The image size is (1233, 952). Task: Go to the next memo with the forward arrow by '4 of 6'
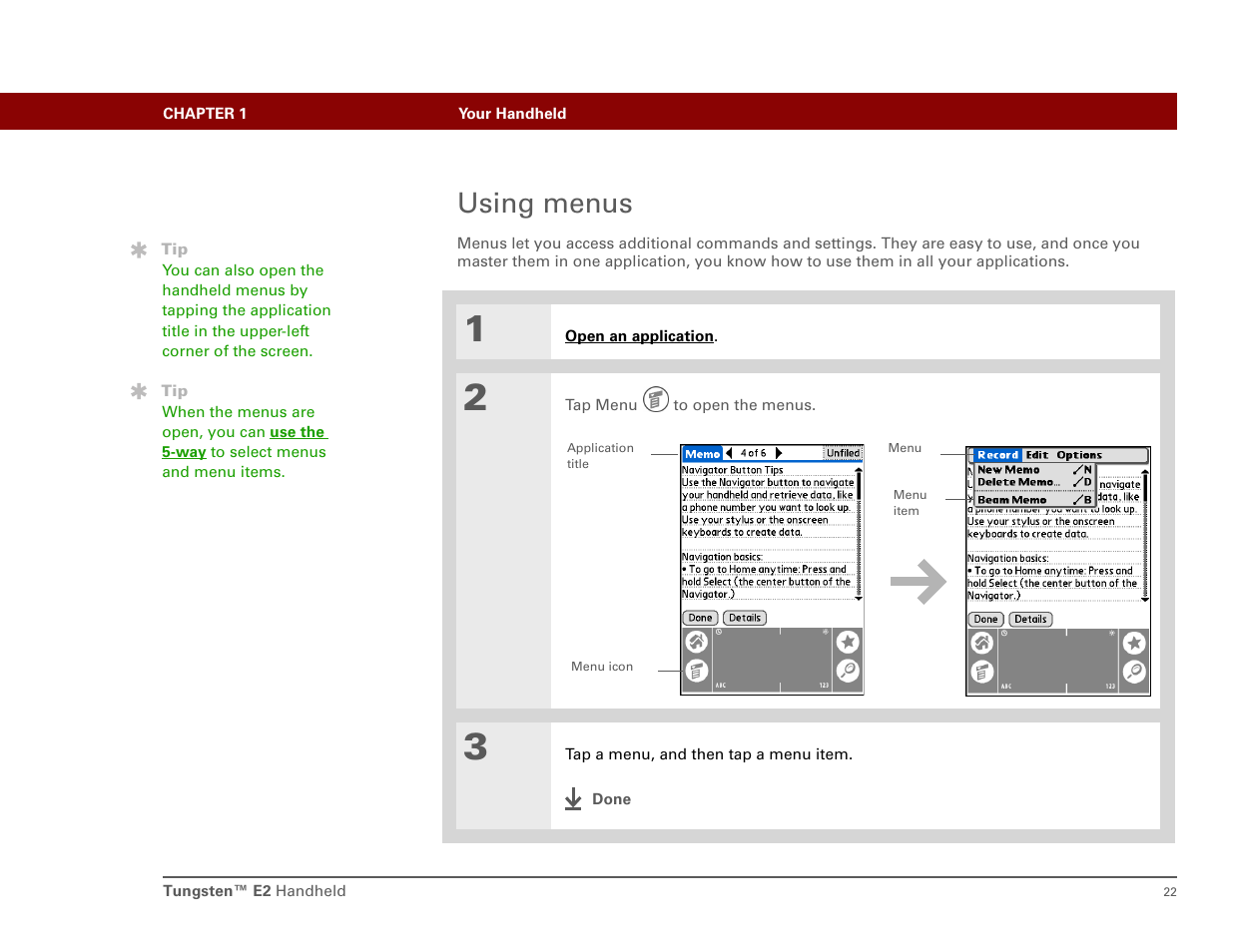pyautogui.click(x=779, y=453)
